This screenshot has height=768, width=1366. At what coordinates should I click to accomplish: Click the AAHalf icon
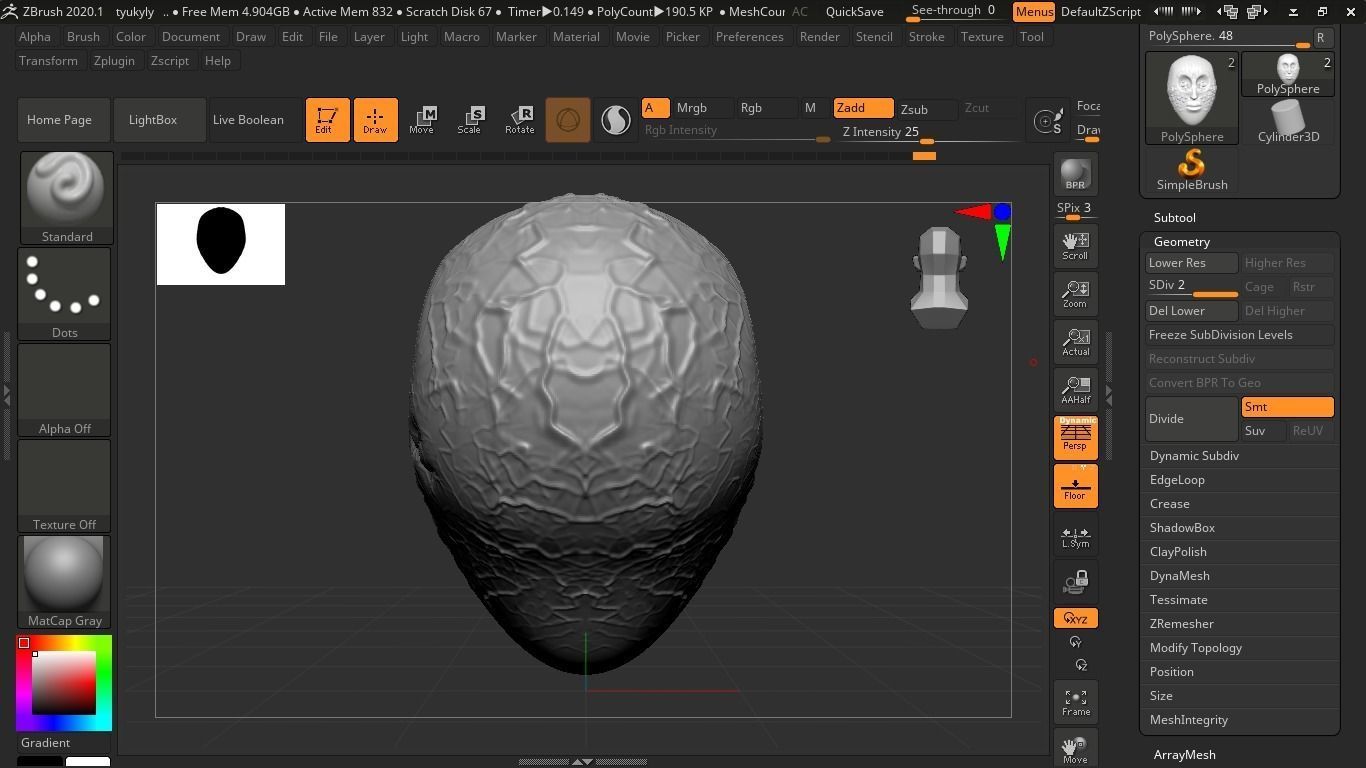[x=1075, y=390]
